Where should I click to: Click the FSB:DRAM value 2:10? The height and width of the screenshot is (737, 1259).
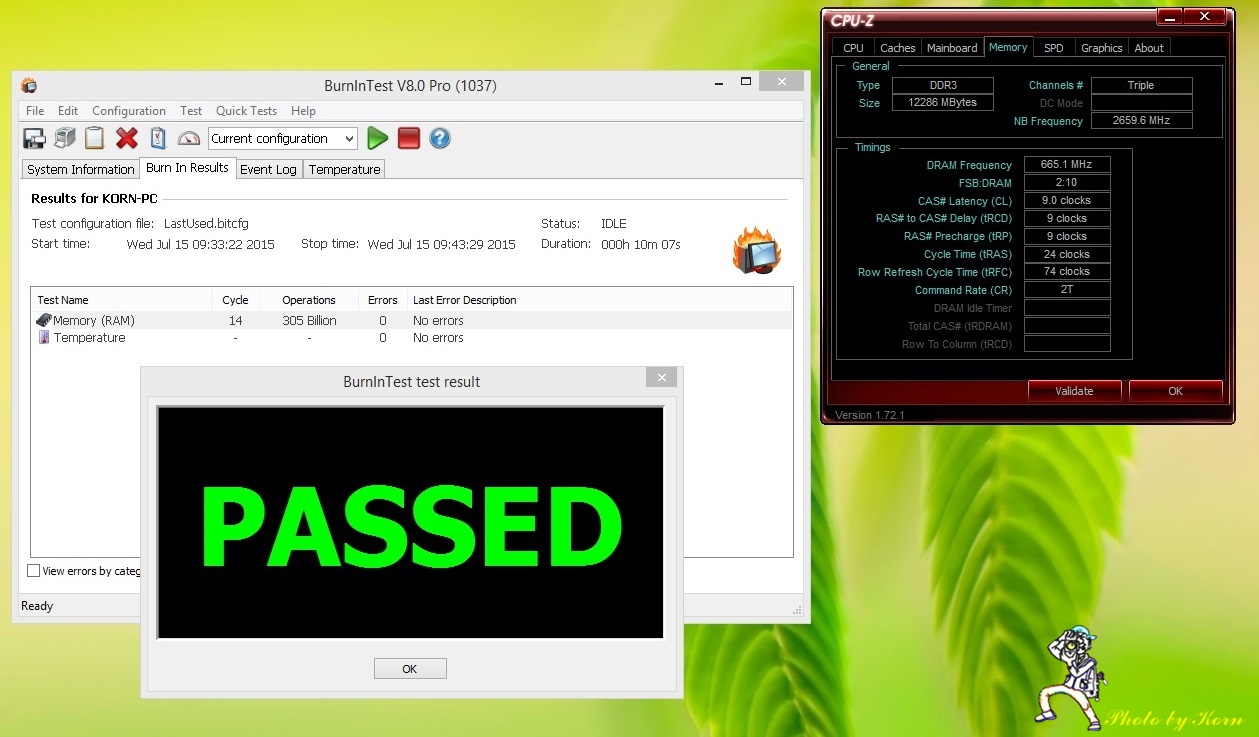1067,183
